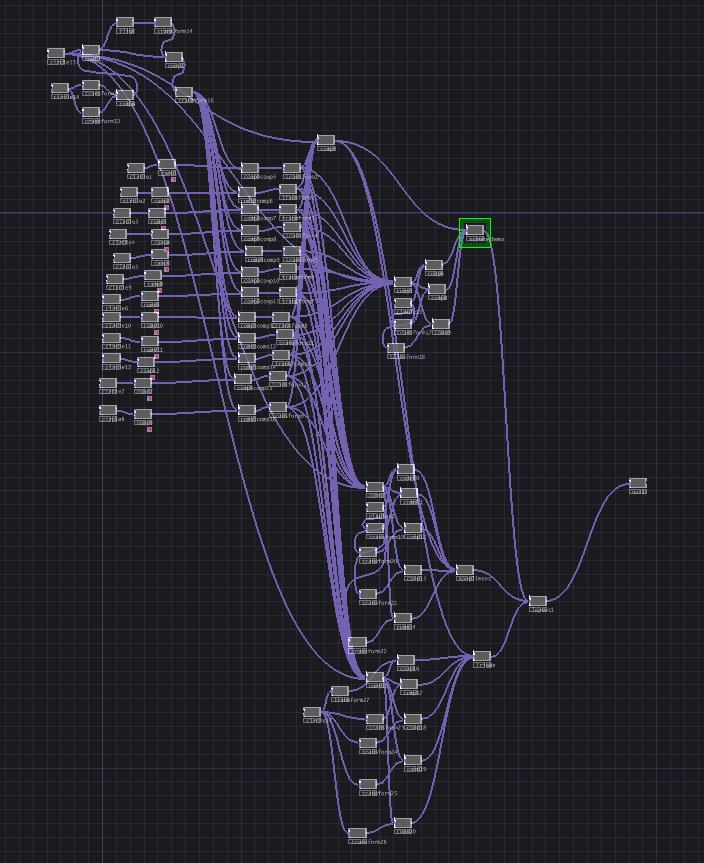Select the comp8 node
The width and height of the screenshot is (704, 863).
point(250,230)
